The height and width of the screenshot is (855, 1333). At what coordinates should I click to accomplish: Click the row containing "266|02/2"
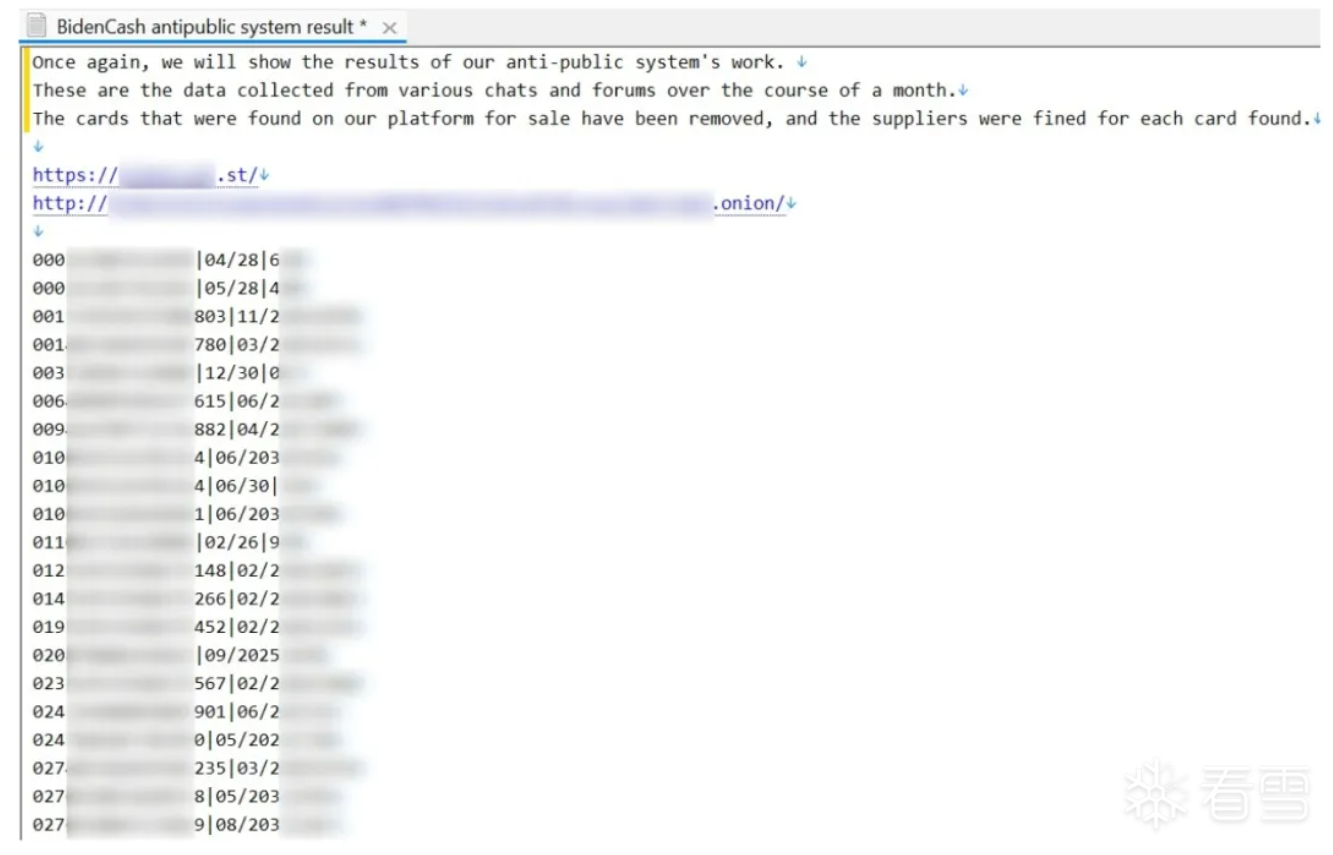(x=197, y=599)
